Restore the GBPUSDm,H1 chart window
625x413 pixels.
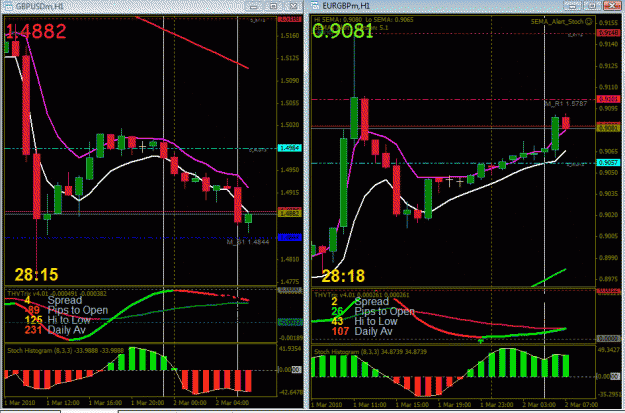pyautogui.click(x=273, y=6)
